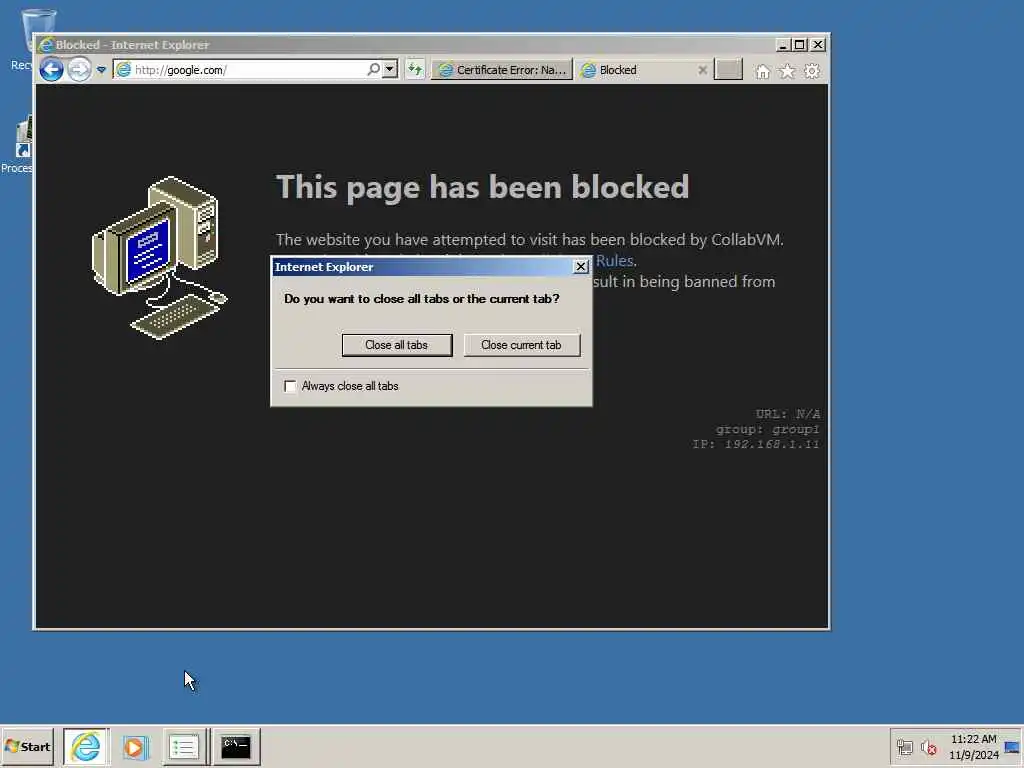Open Favorites star icon

pos(787,71)
